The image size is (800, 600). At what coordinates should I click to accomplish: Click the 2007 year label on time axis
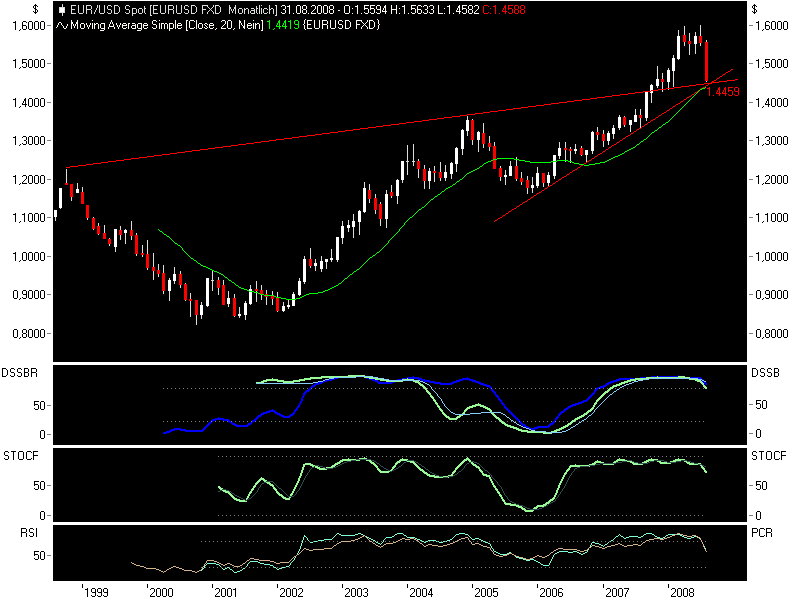point(617,592)
